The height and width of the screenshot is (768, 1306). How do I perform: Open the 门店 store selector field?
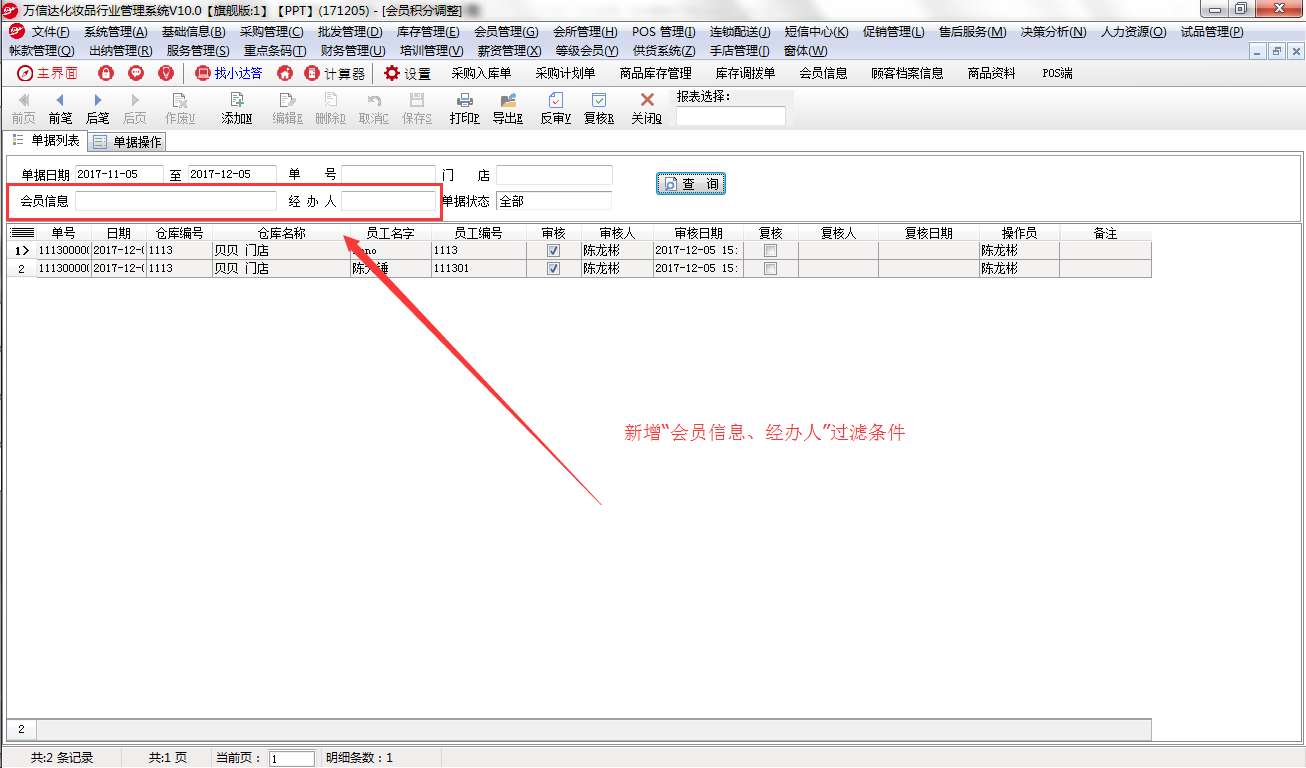554,175
